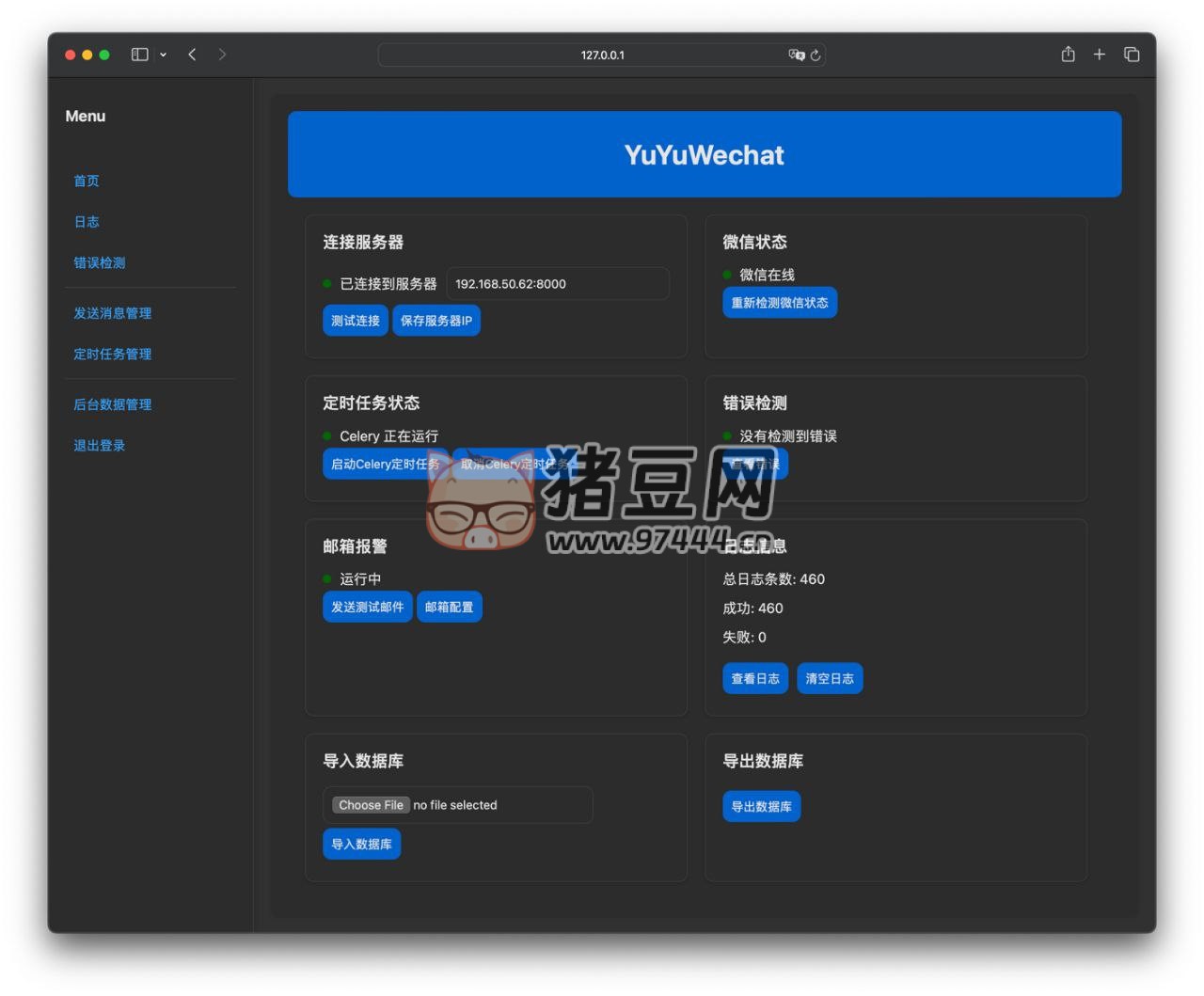The height and width of the screenshot is (996, 1204).
Task: Open the sidebar options dropdown chevron
Action: point(164,55)
